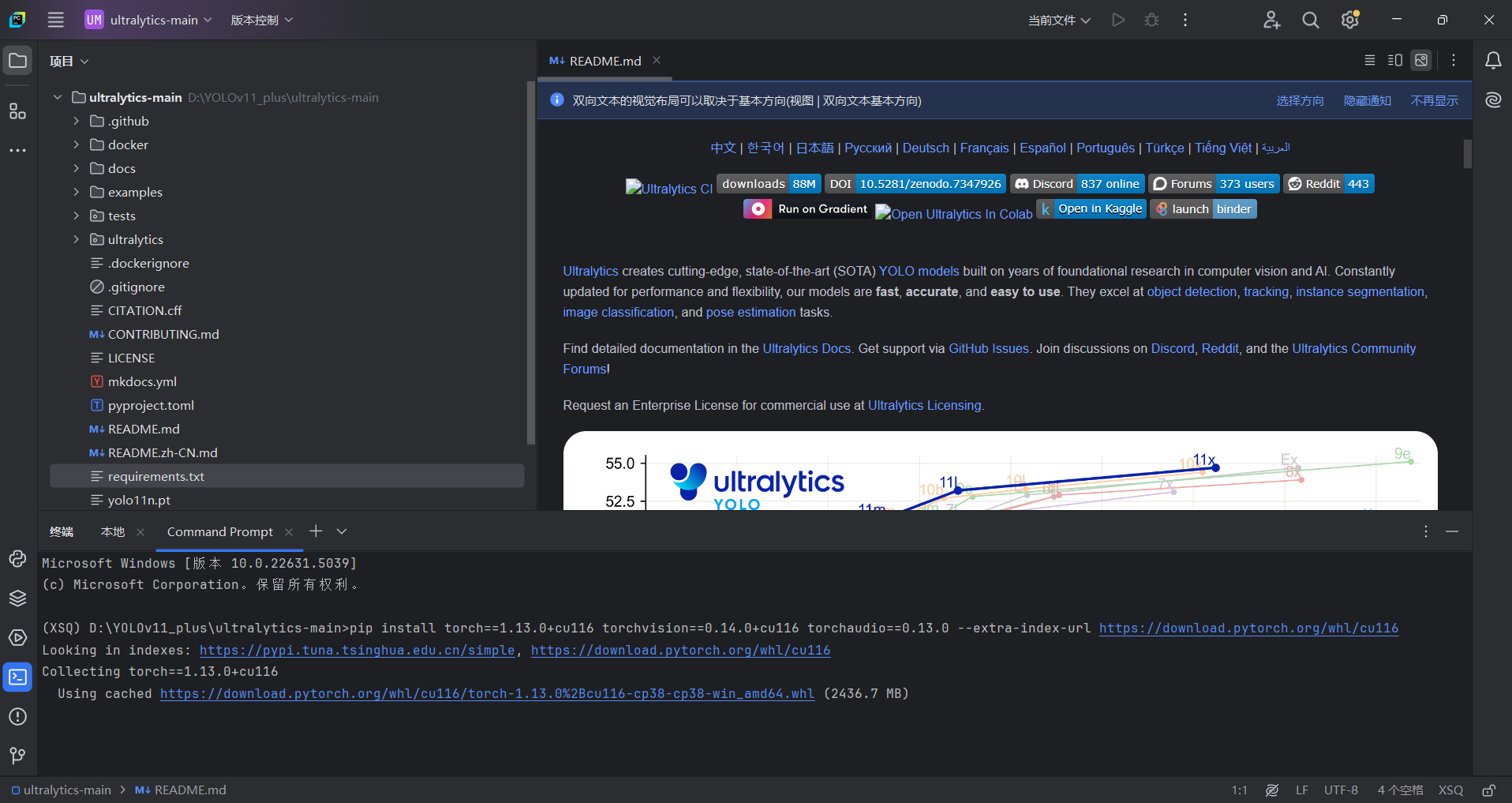Open the Ultralytics Licensing link
Viewport: 1512px width, 803px height.
click(x=925, y=405)
